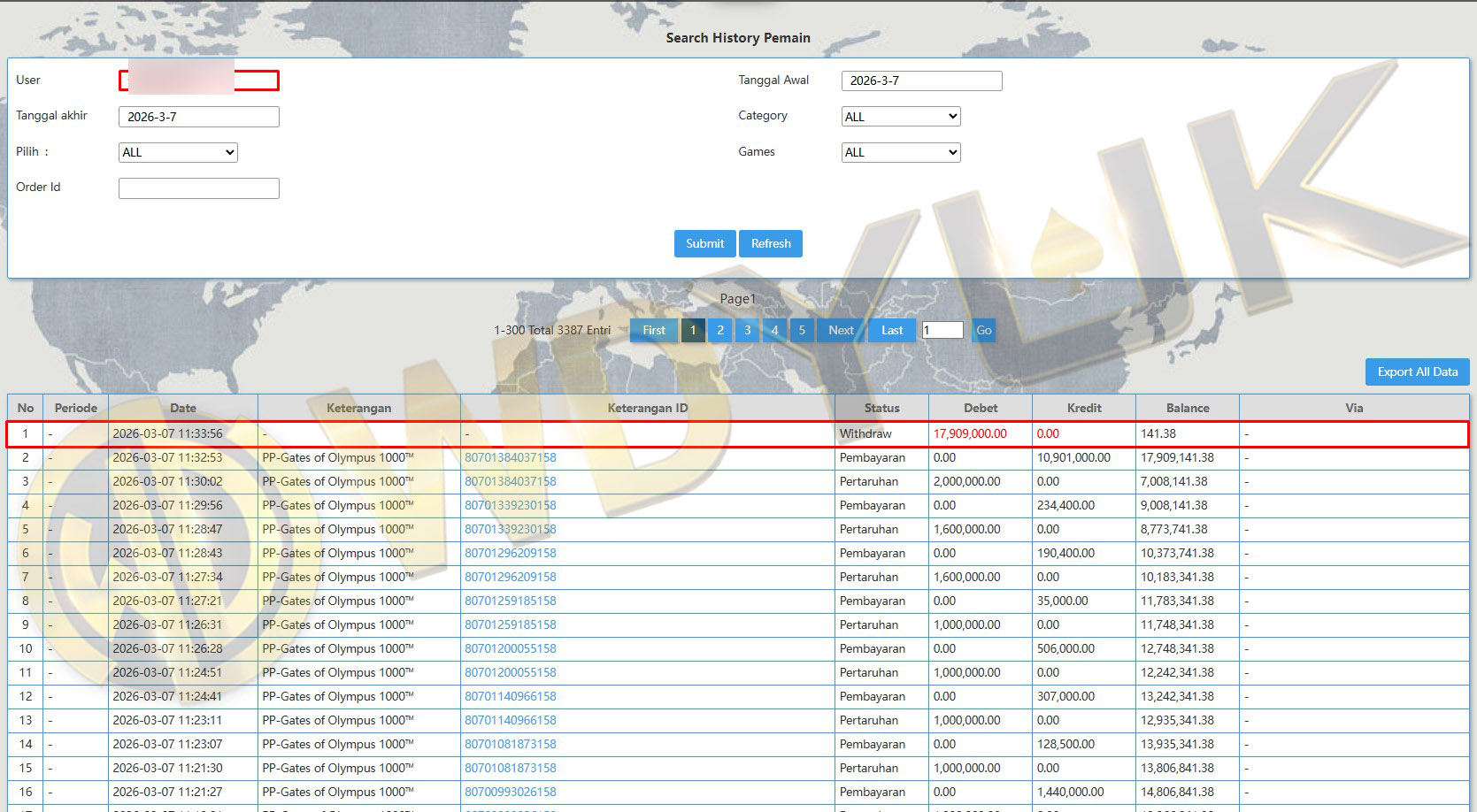Viewport: 1477px width, 812px height.
Task: Select page 3 in pagination
Action: (x=748, y=331)
